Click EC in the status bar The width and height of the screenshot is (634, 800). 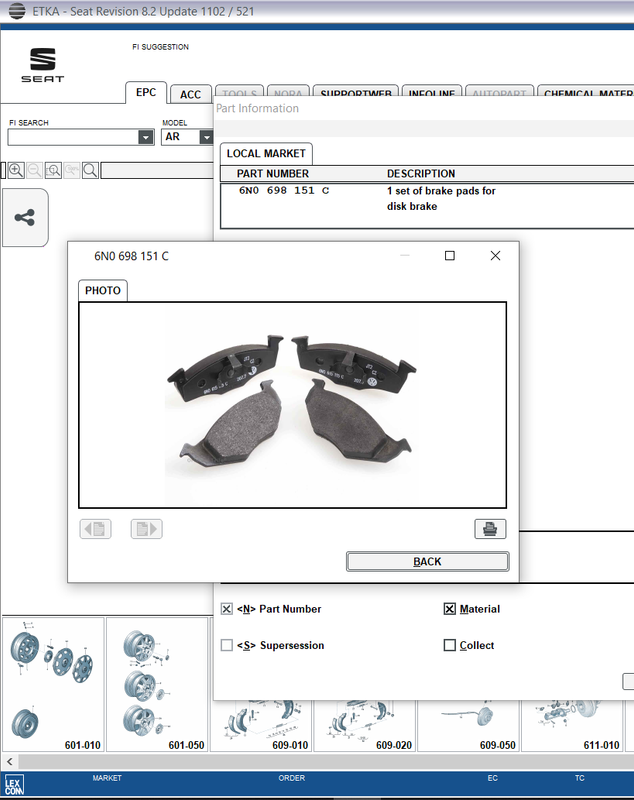click(492, 778)
